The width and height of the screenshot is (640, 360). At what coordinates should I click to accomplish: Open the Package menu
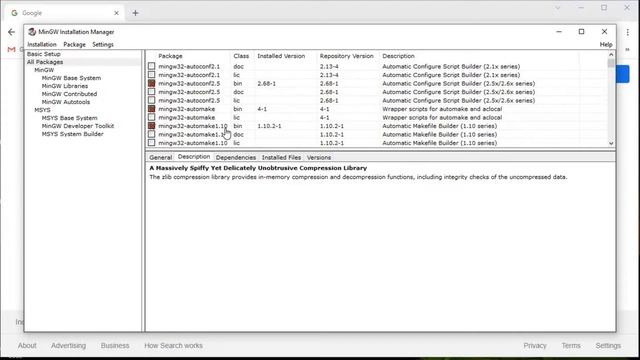point(74,44)
